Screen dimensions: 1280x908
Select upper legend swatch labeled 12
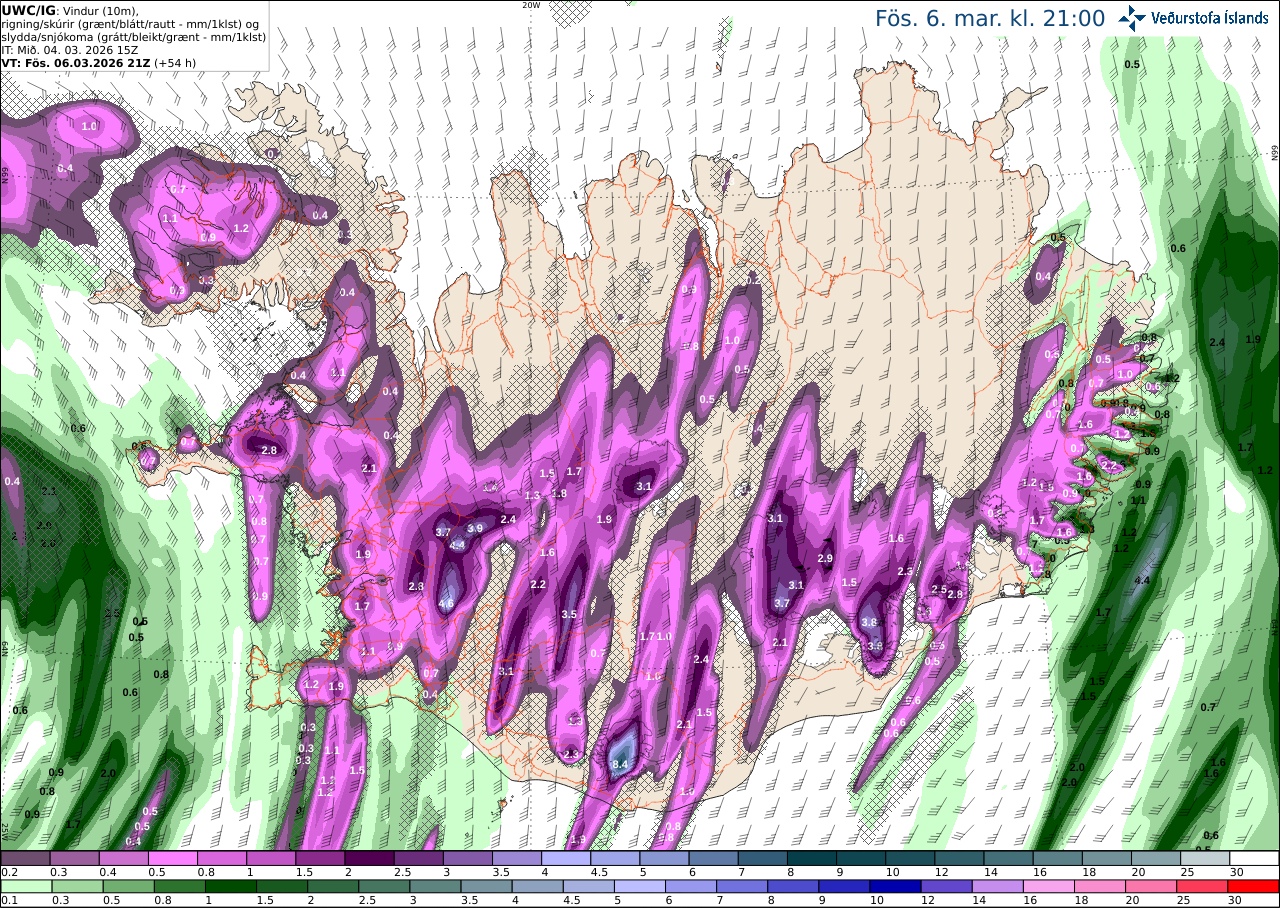click(959, 858)
